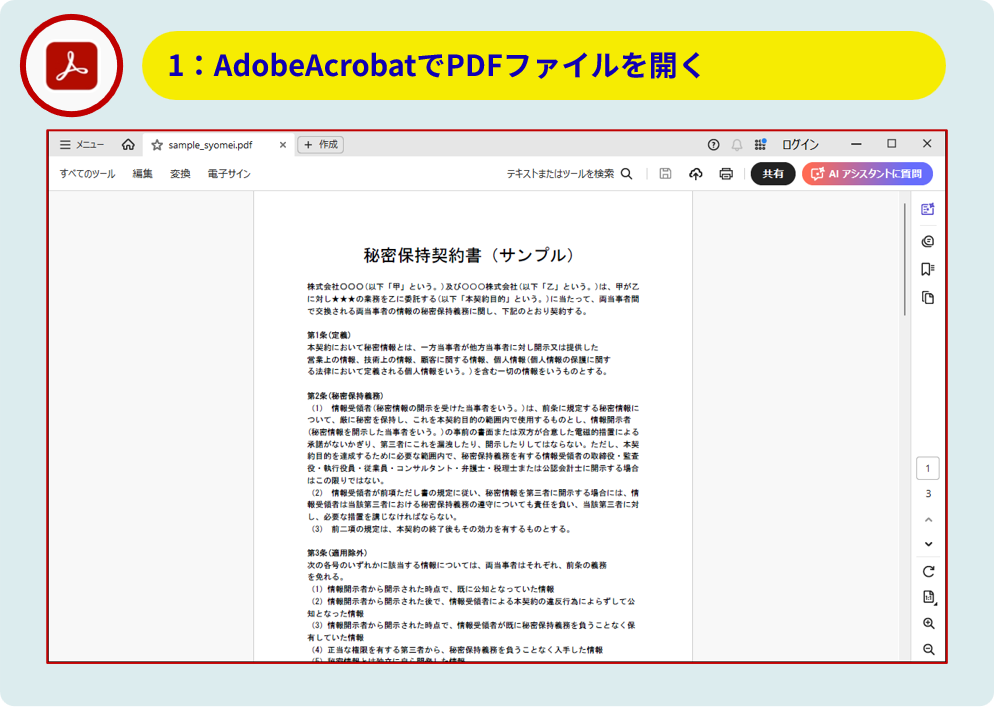
Task: Open the メニュー hamburger menu
Action: click(82, 144)
